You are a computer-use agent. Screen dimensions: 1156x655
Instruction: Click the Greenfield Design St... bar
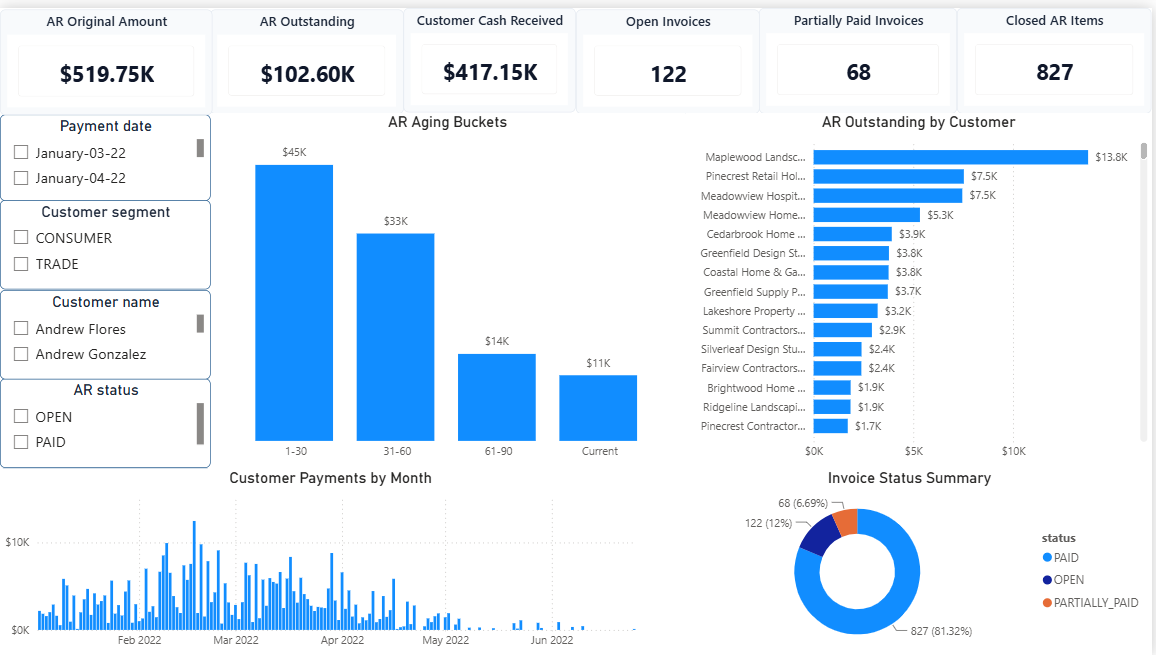pos(851,253)
